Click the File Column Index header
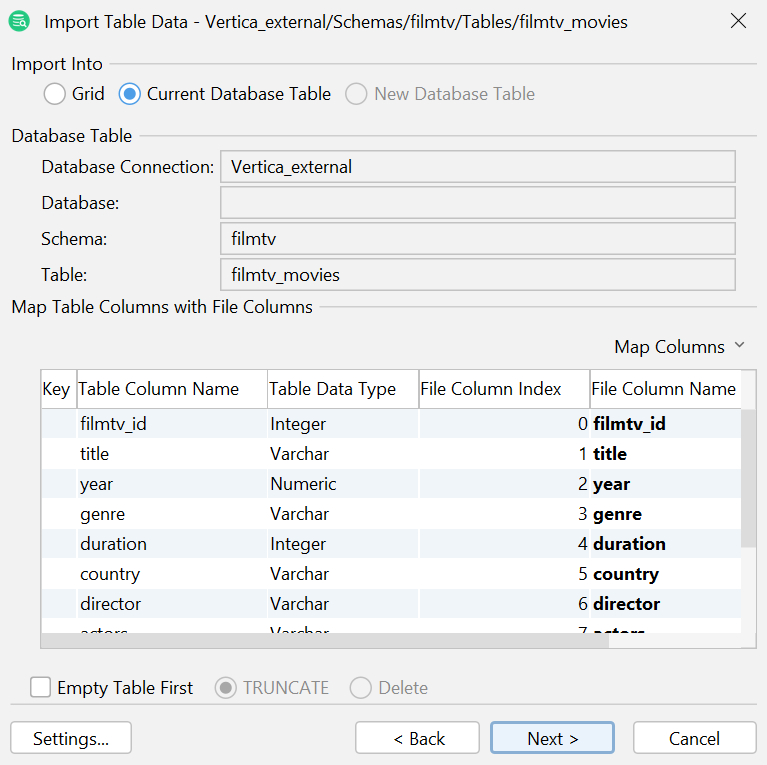Screen dimensions: 767x765 [x=504, y=389]
